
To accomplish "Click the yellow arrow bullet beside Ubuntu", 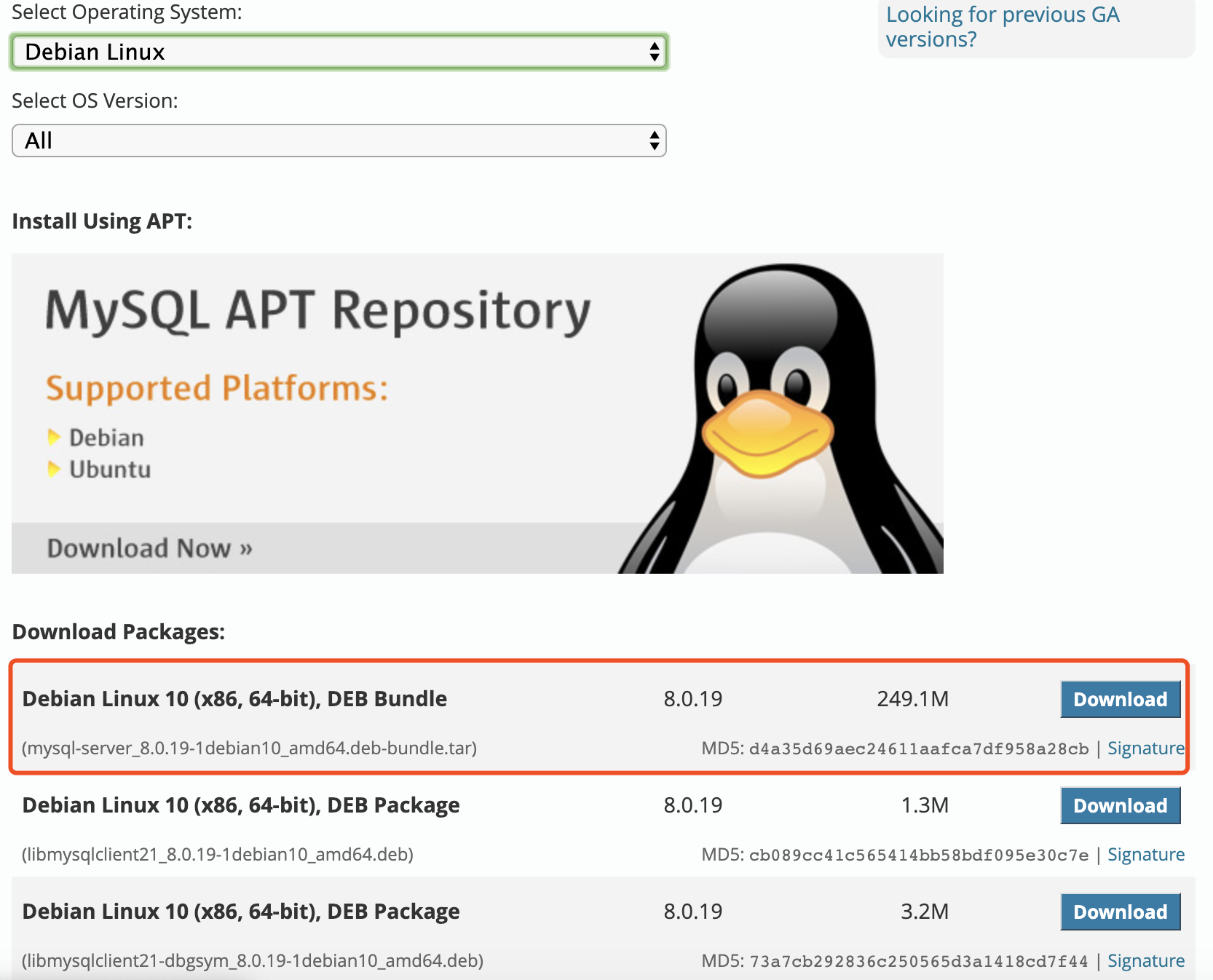I will 53,469.
